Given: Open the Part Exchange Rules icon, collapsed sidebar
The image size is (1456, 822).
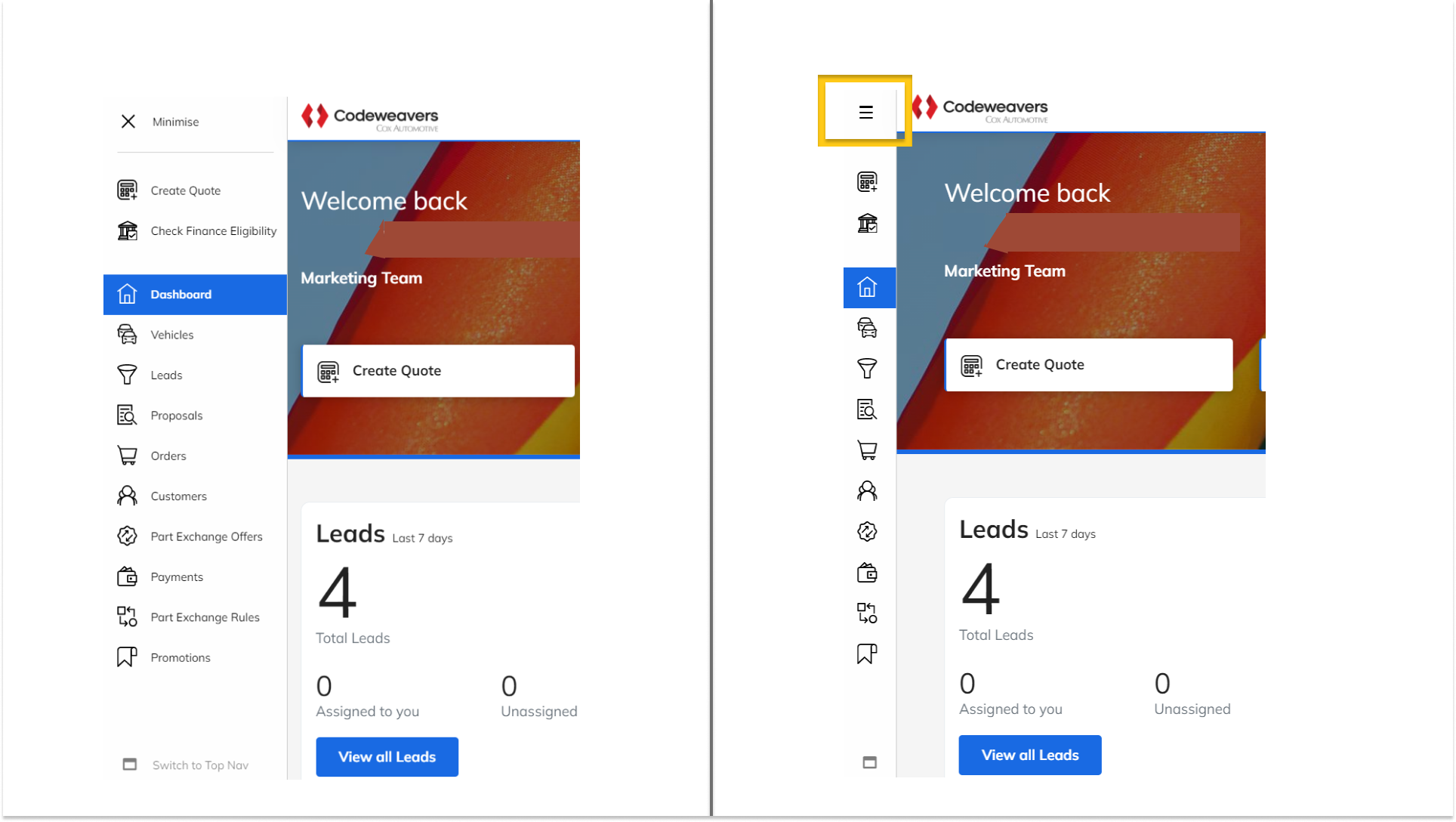Looking at the screenshot, I should pos(867,613).
